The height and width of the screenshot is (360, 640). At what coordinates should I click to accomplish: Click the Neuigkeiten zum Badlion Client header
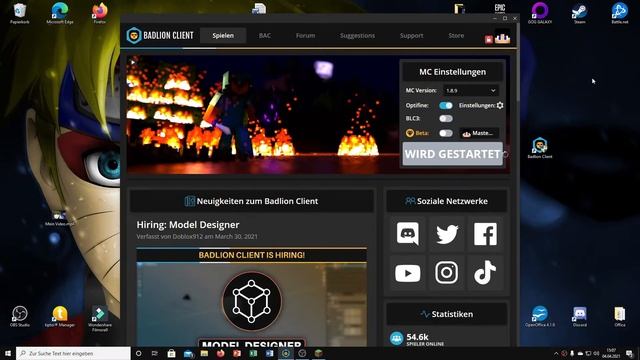click(251, 201)
